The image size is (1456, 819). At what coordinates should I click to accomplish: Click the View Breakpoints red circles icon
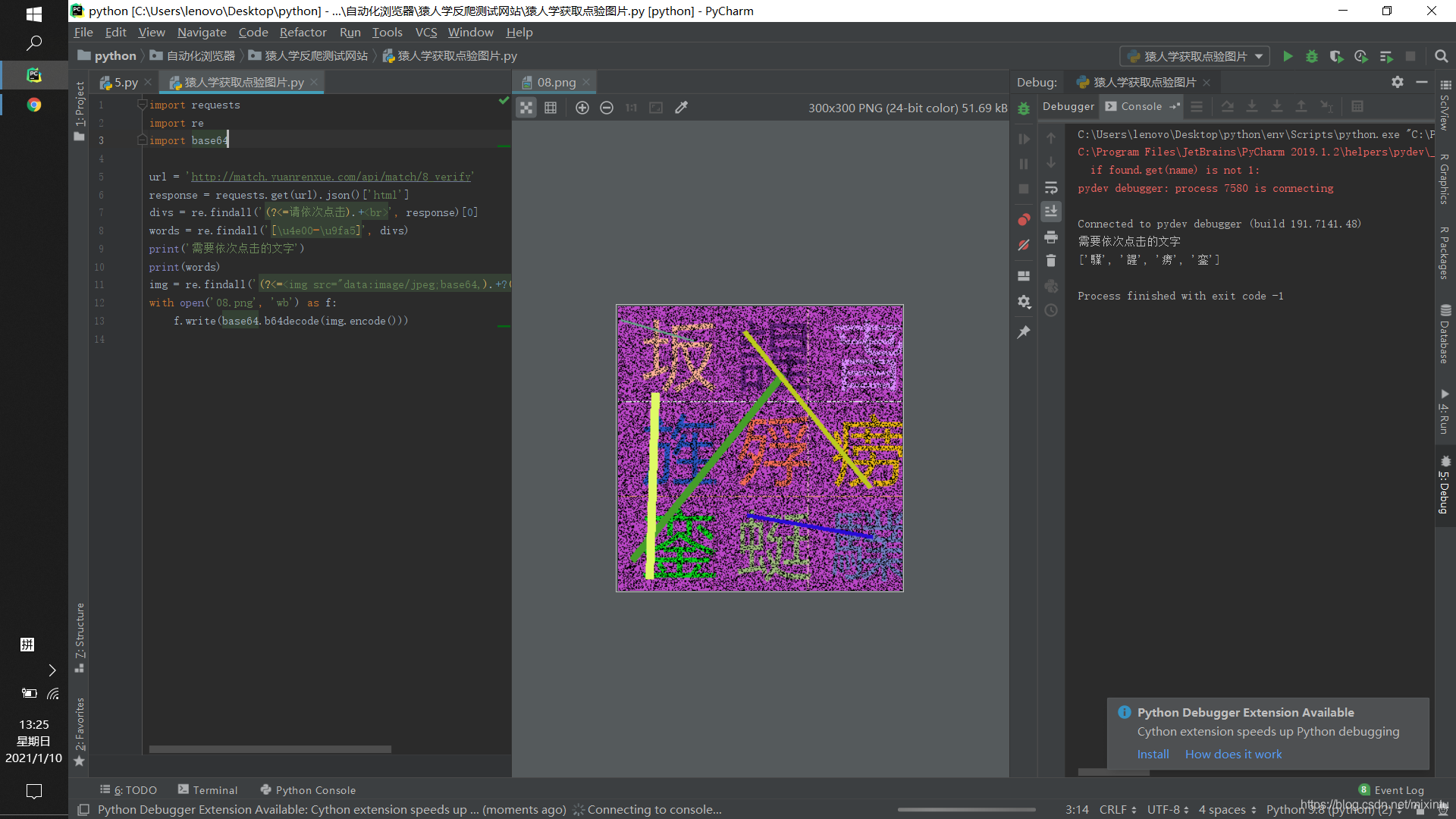tap(1024, 220)
